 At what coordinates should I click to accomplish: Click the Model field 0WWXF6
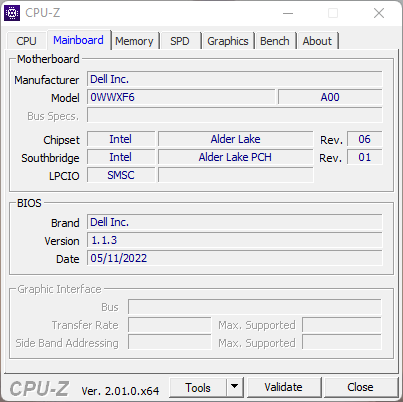(x=181, y=97)
